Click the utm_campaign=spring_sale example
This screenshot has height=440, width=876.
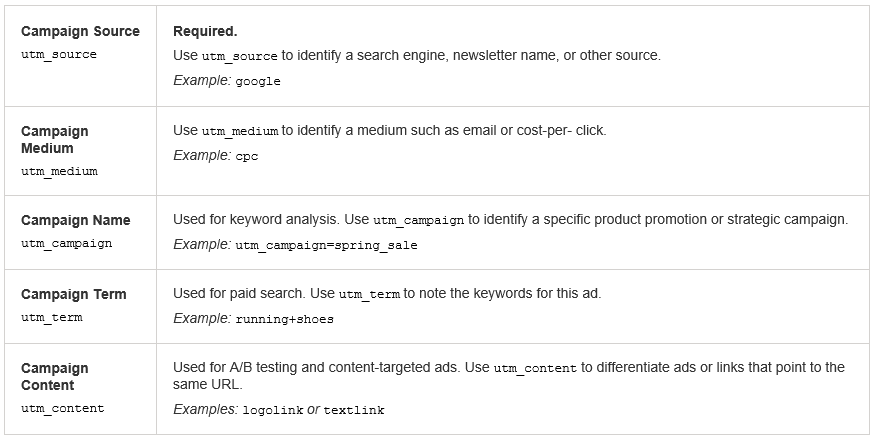pos(326,246)
